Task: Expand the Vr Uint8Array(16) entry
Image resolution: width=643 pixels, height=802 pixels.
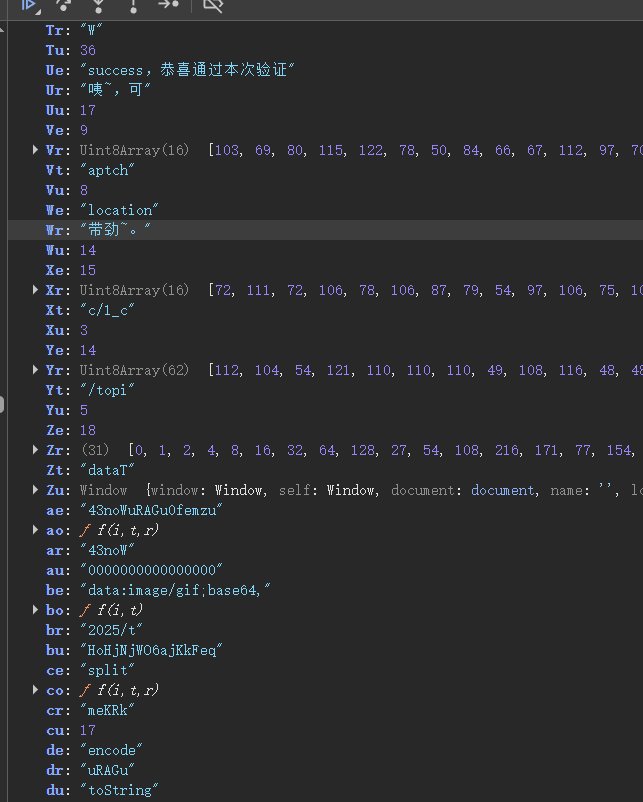Action: pyautogui.click(x=35, y=150)
